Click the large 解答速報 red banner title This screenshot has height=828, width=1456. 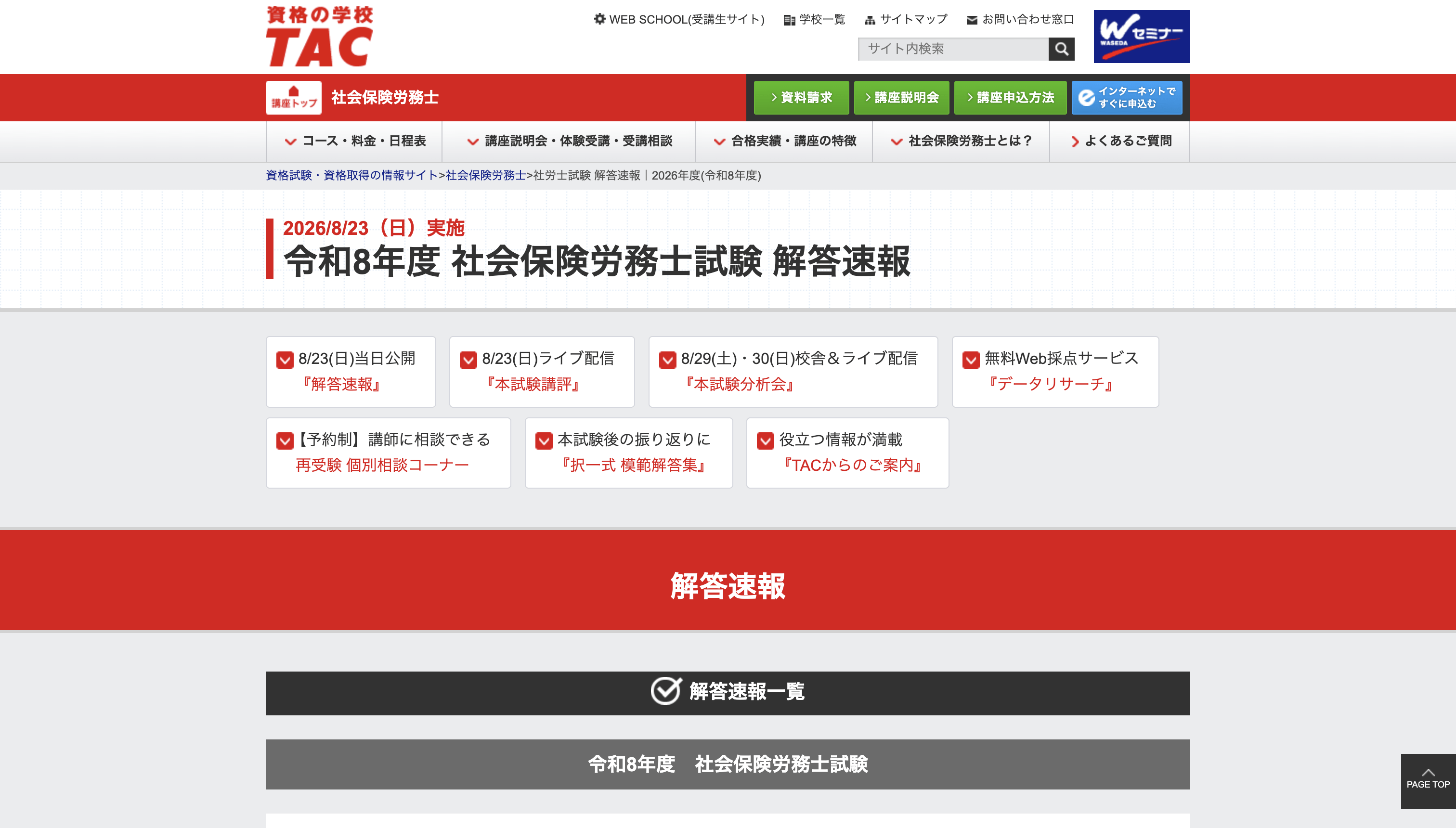tap(728, 586)
